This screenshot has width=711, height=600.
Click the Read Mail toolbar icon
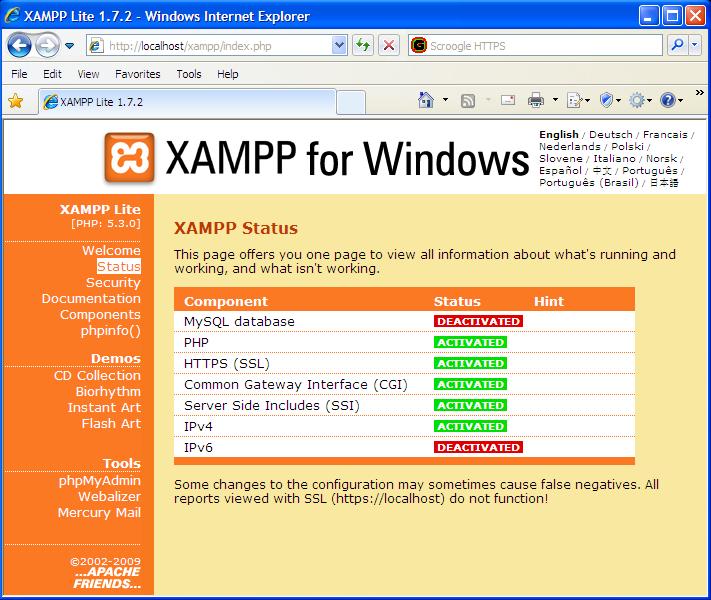tap(508, 100)
